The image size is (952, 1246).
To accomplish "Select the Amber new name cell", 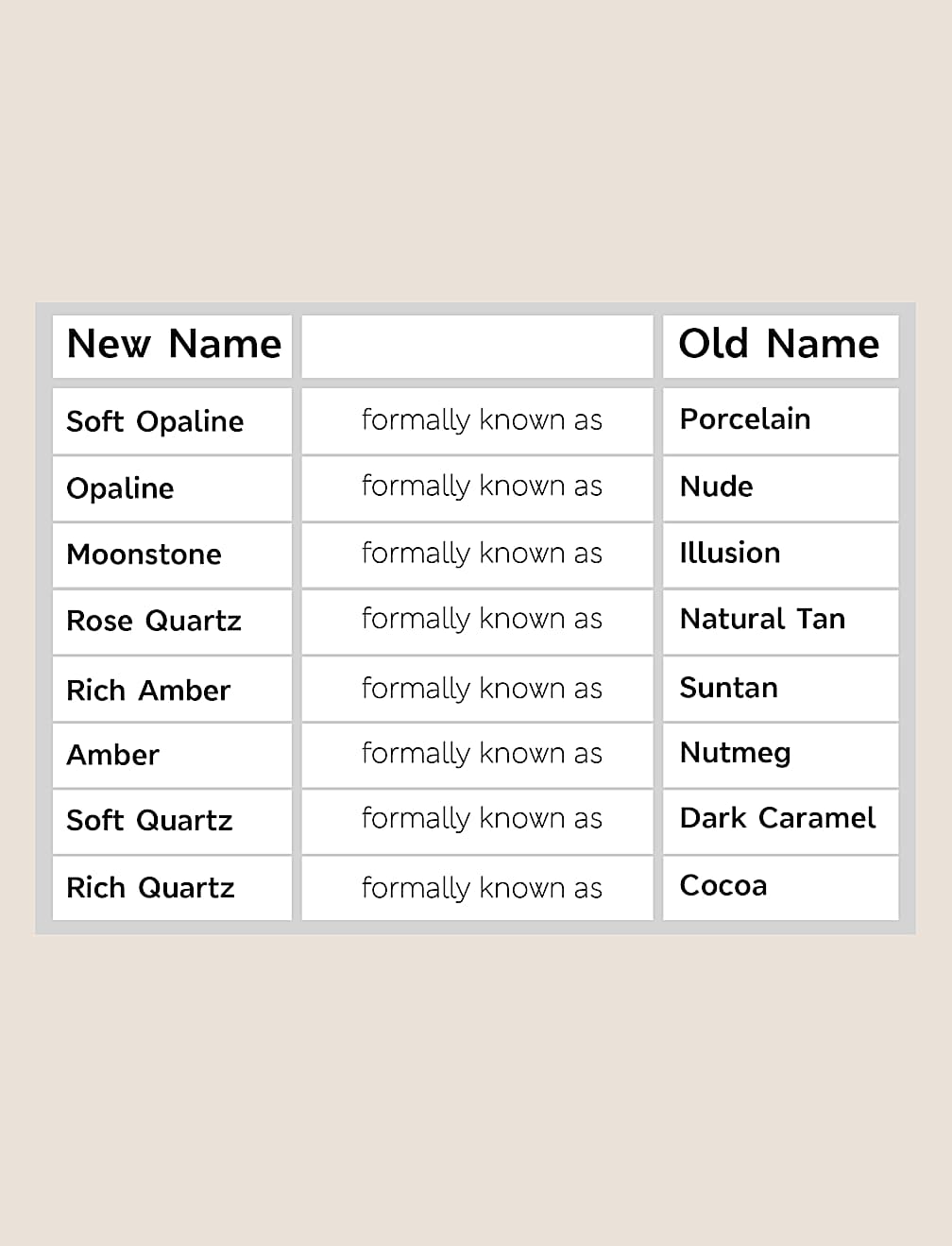I will click(x=113, y=755).
